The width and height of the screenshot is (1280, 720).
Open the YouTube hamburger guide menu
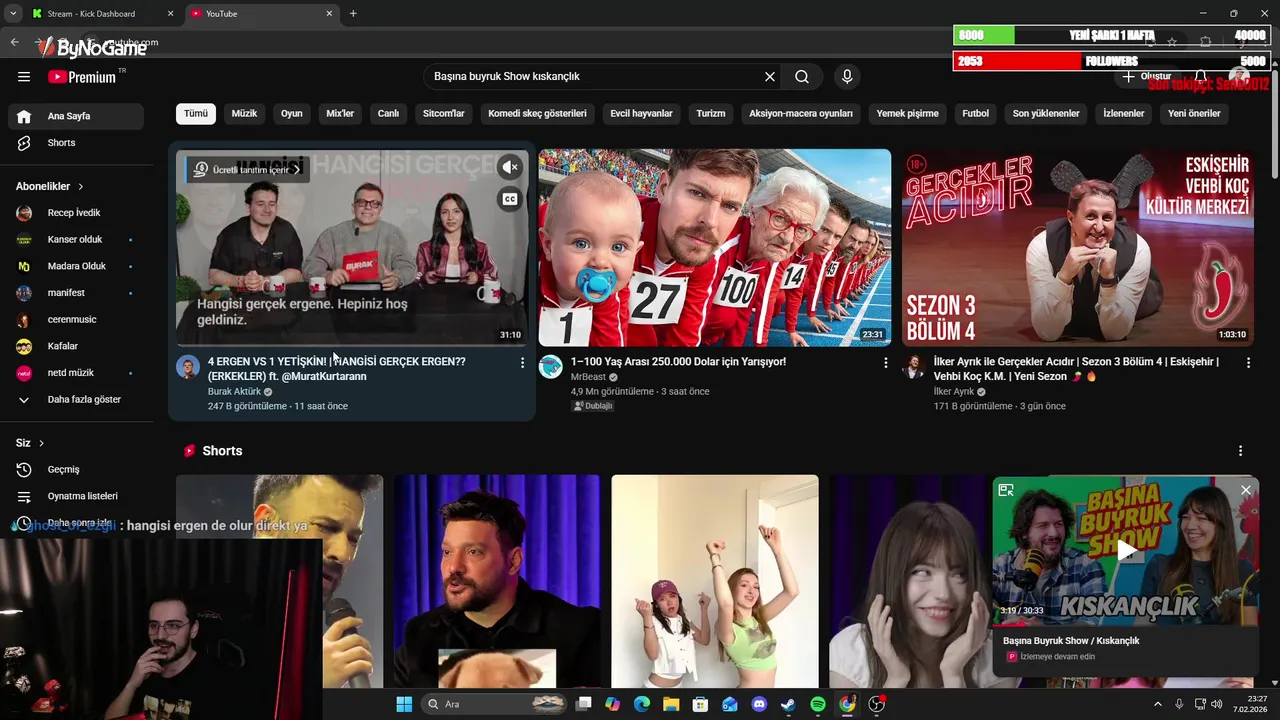(x=24, y=77)
